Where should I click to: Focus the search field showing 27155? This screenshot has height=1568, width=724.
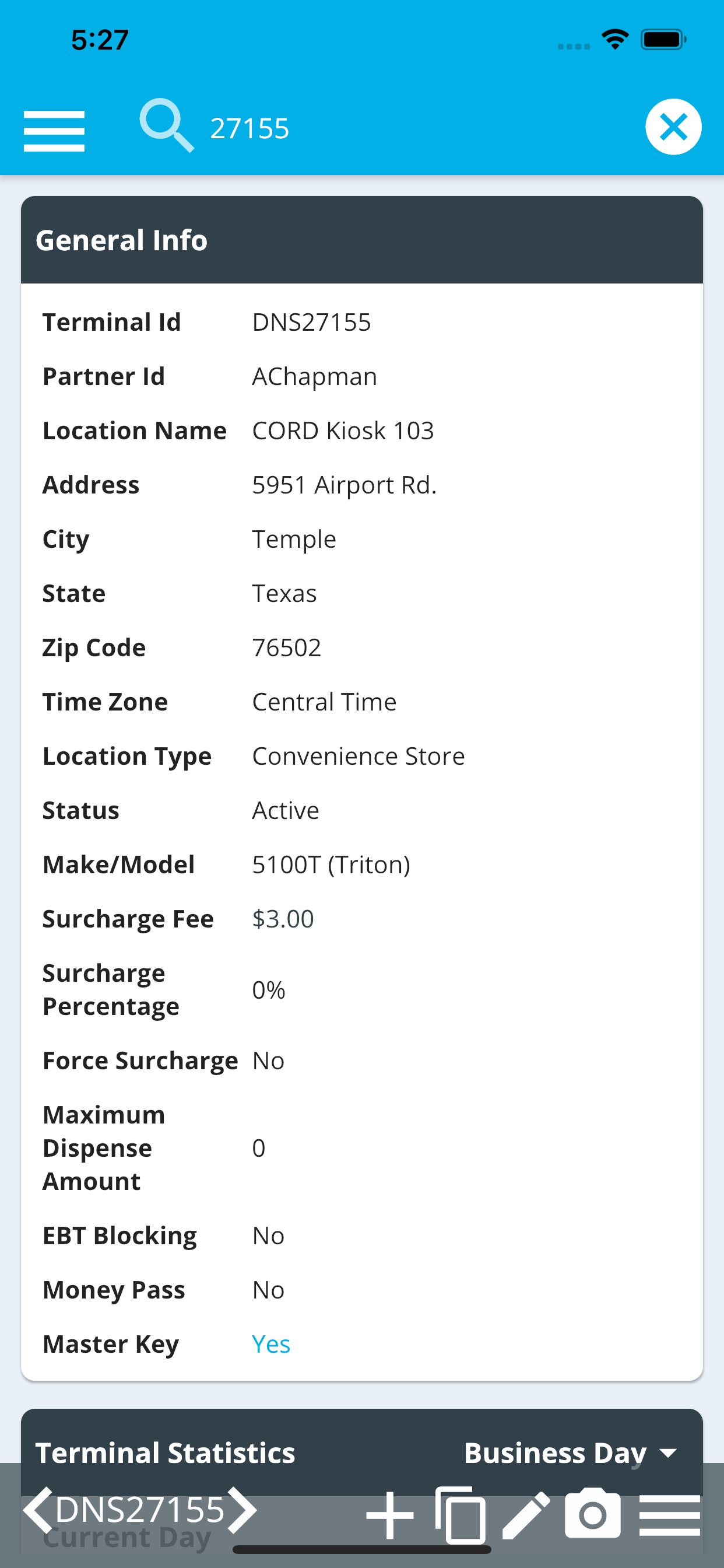pos(249,128)
